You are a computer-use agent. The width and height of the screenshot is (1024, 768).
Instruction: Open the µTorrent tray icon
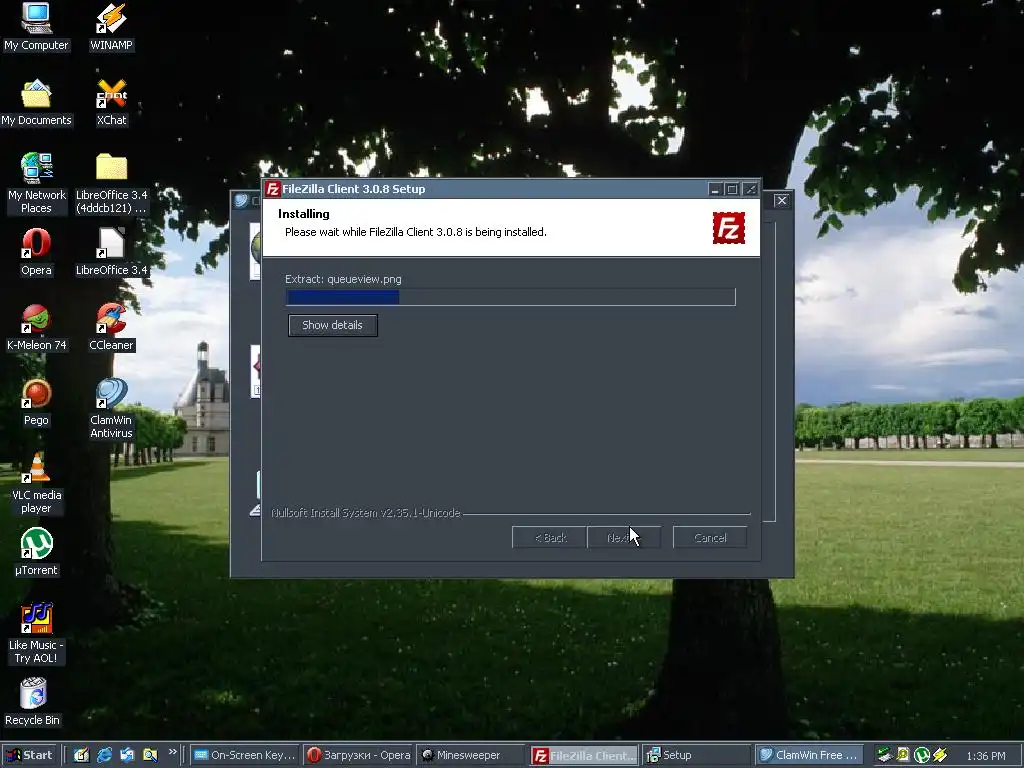click(x=921, y=755)
